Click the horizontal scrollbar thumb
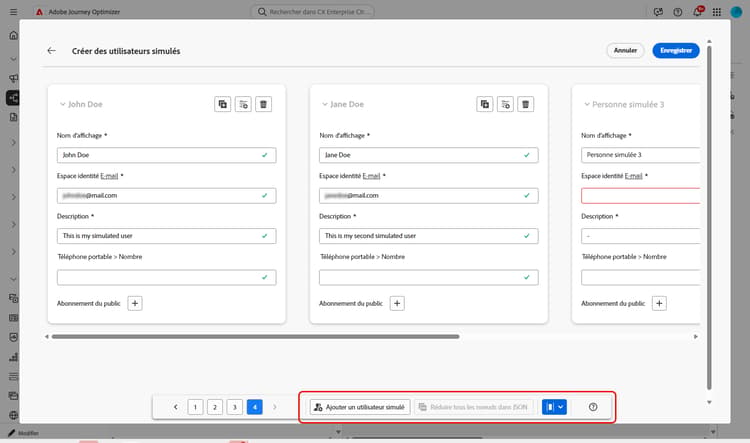Viewport: 750px width, 443px height. tap(255, 337)
